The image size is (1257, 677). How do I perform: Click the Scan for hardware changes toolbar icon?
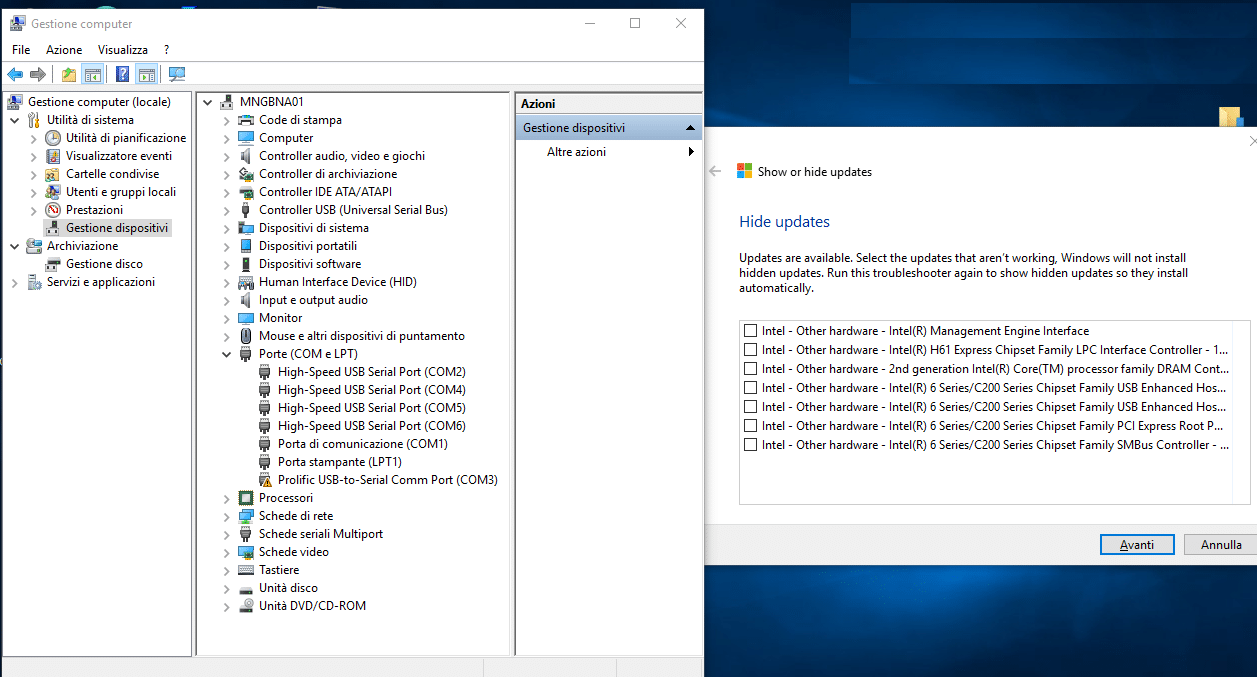[177, 74]
